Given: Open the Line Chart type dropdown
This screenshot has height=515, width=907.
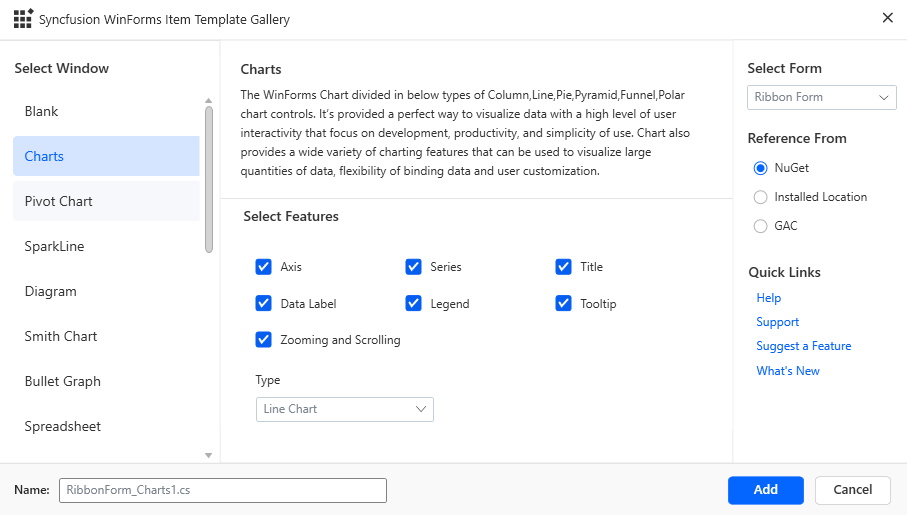Looking at the screenshot, I should point(345,409).
